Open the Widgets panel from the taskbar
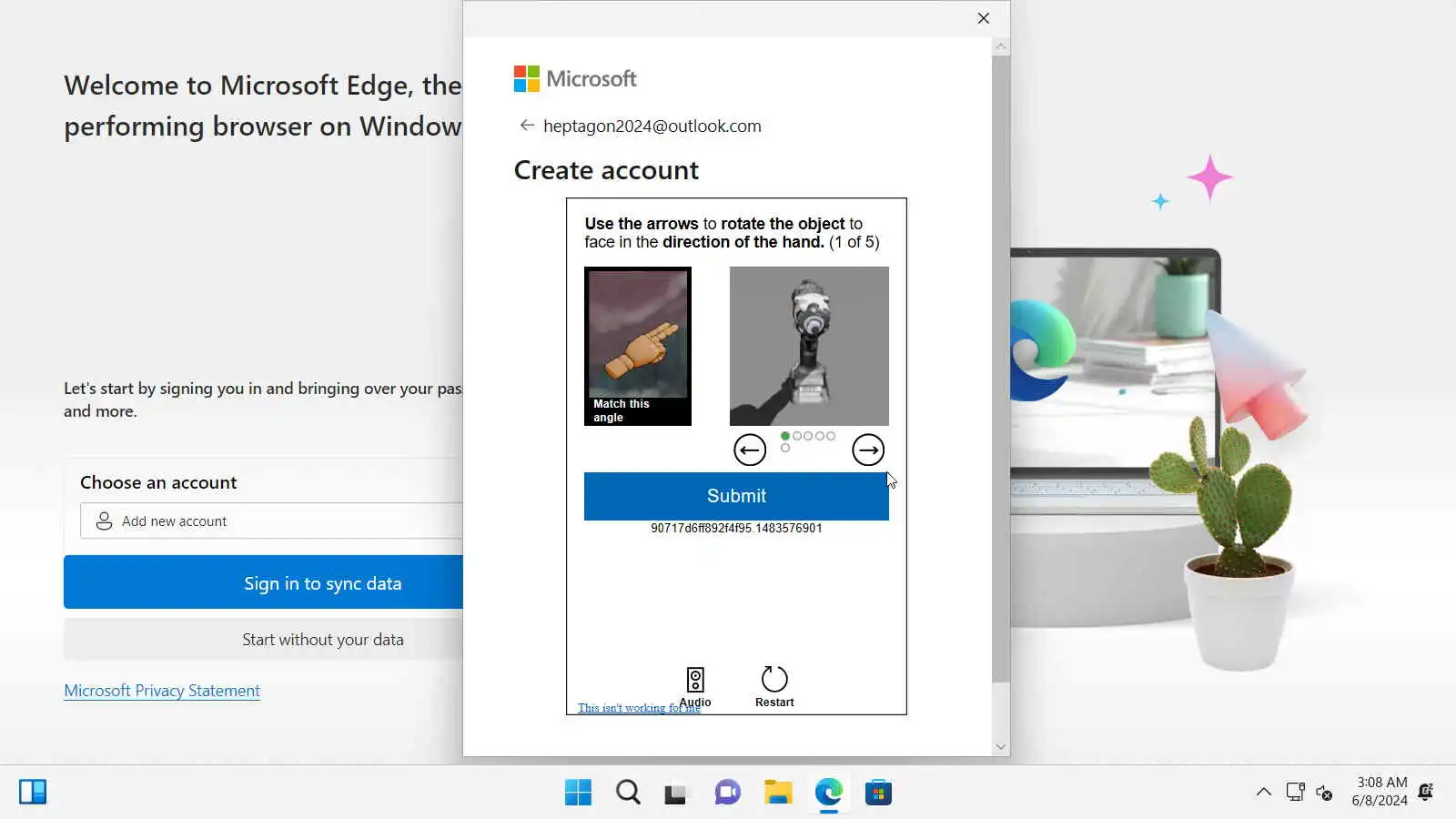This screenshot has width=1456, height=819. pos(33,792)
